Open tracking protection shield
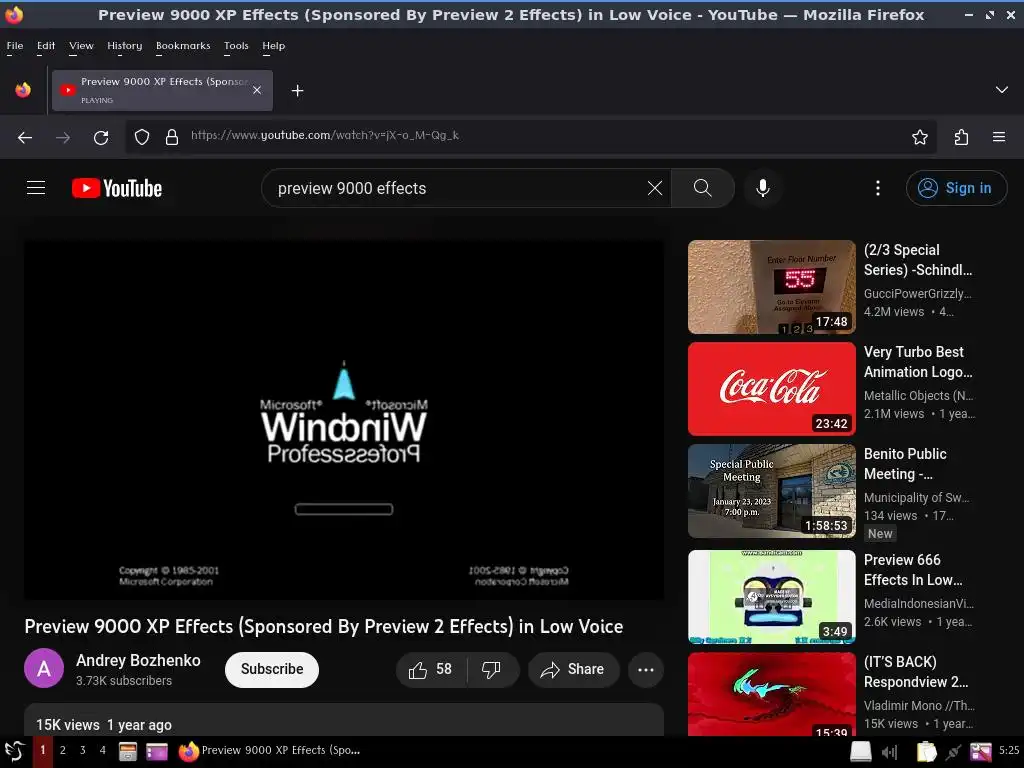This screenshot has height=768, width=1024. point(142,137)
